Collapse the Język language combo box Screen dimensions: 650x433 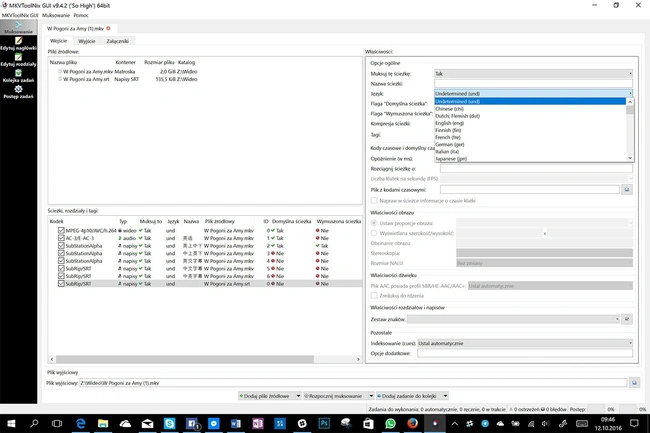(x=533, y=93)
